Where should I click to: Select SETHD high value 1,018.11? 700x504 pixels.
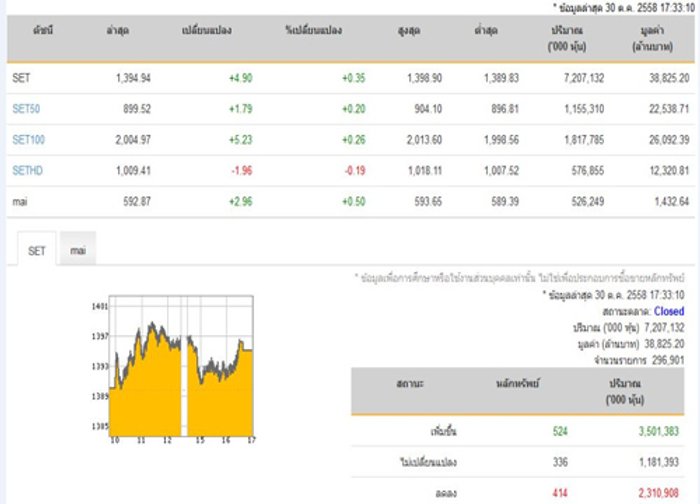(x=425, y=171)
